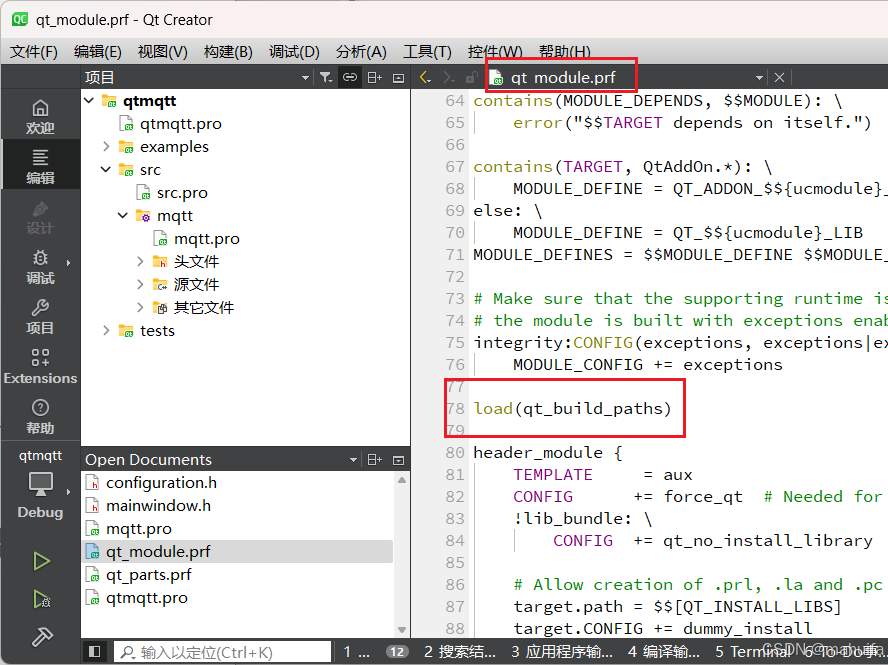The width and height of the screenshot is (888, 665).
Task: Open the 应用程序输出 output pane
Action: 562,652
